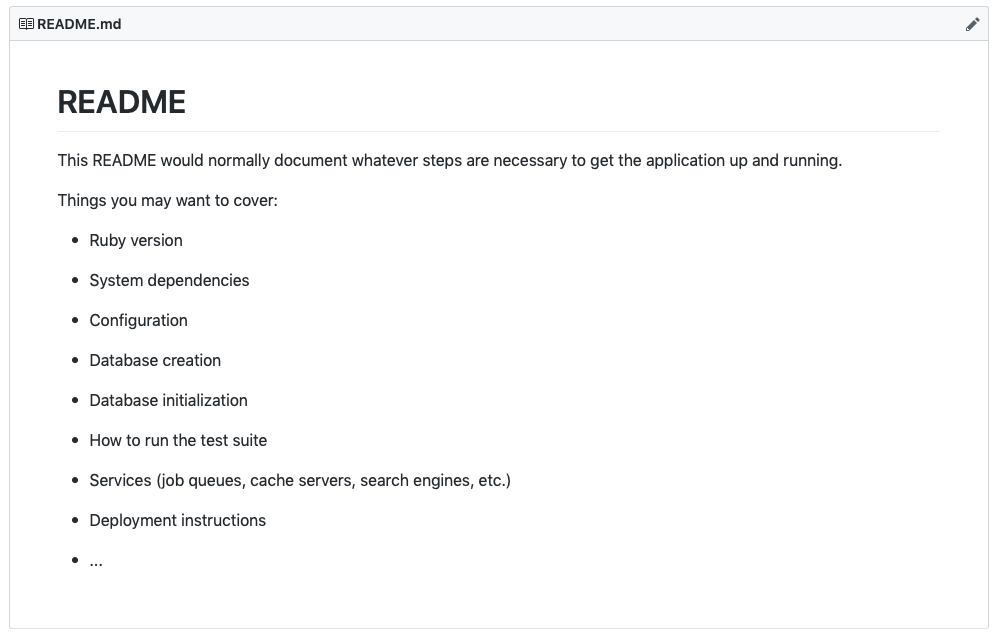Viewport: 997px width, 638px height.
Task: Select the "Ruby version" list item
Action: point(136,240)
